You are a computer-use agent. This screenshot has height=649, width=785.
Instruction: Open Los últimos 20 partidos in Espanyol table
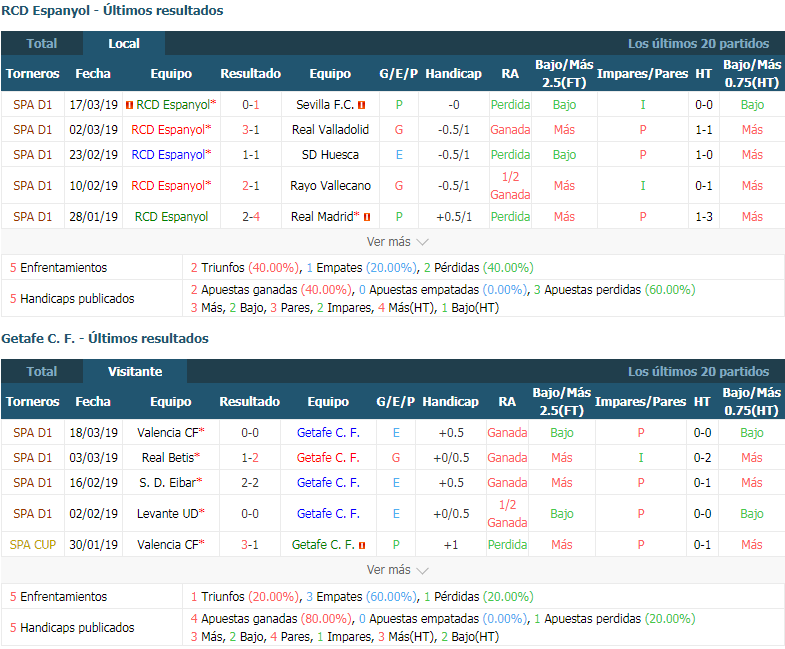(698, 44)
